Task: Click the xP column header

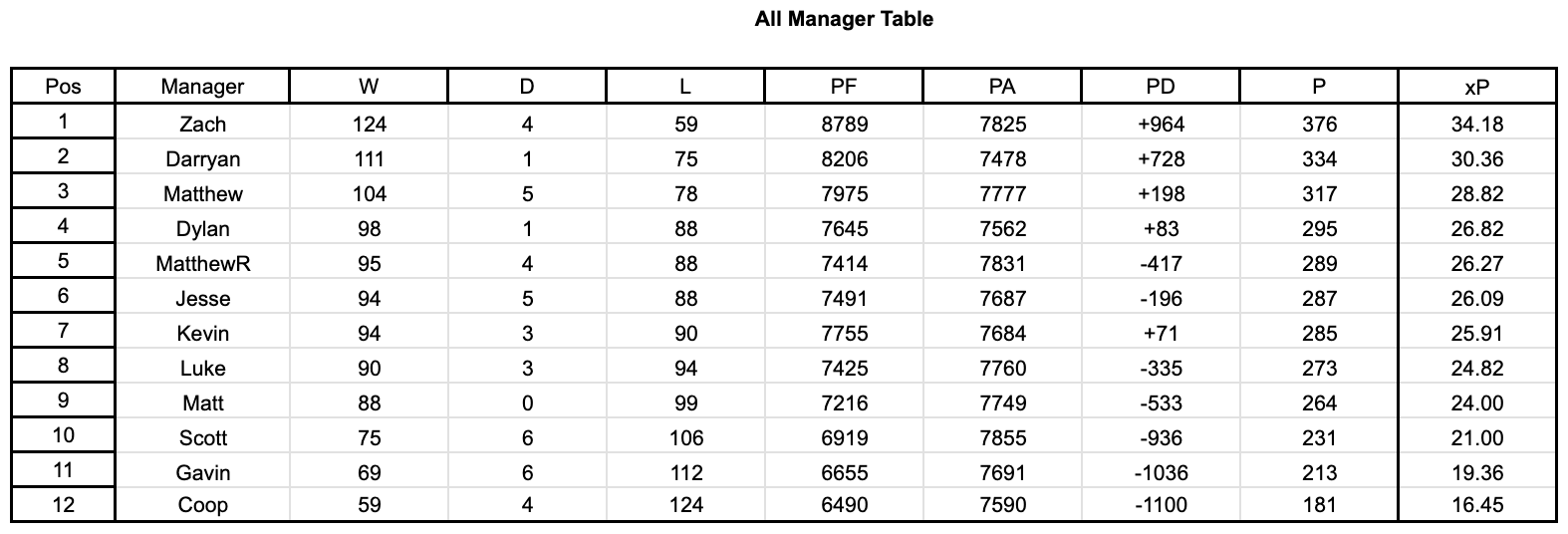Action: point(1477,87)
